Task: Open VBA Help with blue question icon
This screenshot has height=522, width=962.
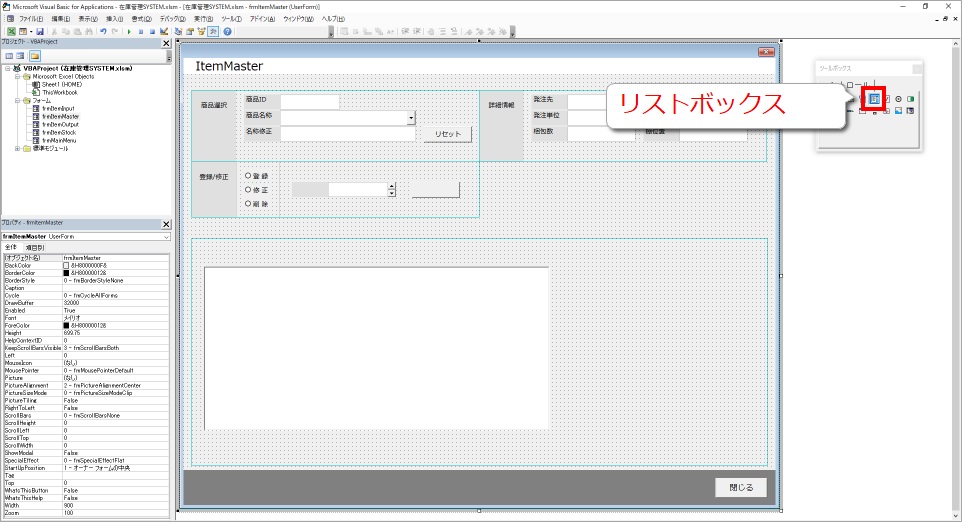Action: click(227, 31)
